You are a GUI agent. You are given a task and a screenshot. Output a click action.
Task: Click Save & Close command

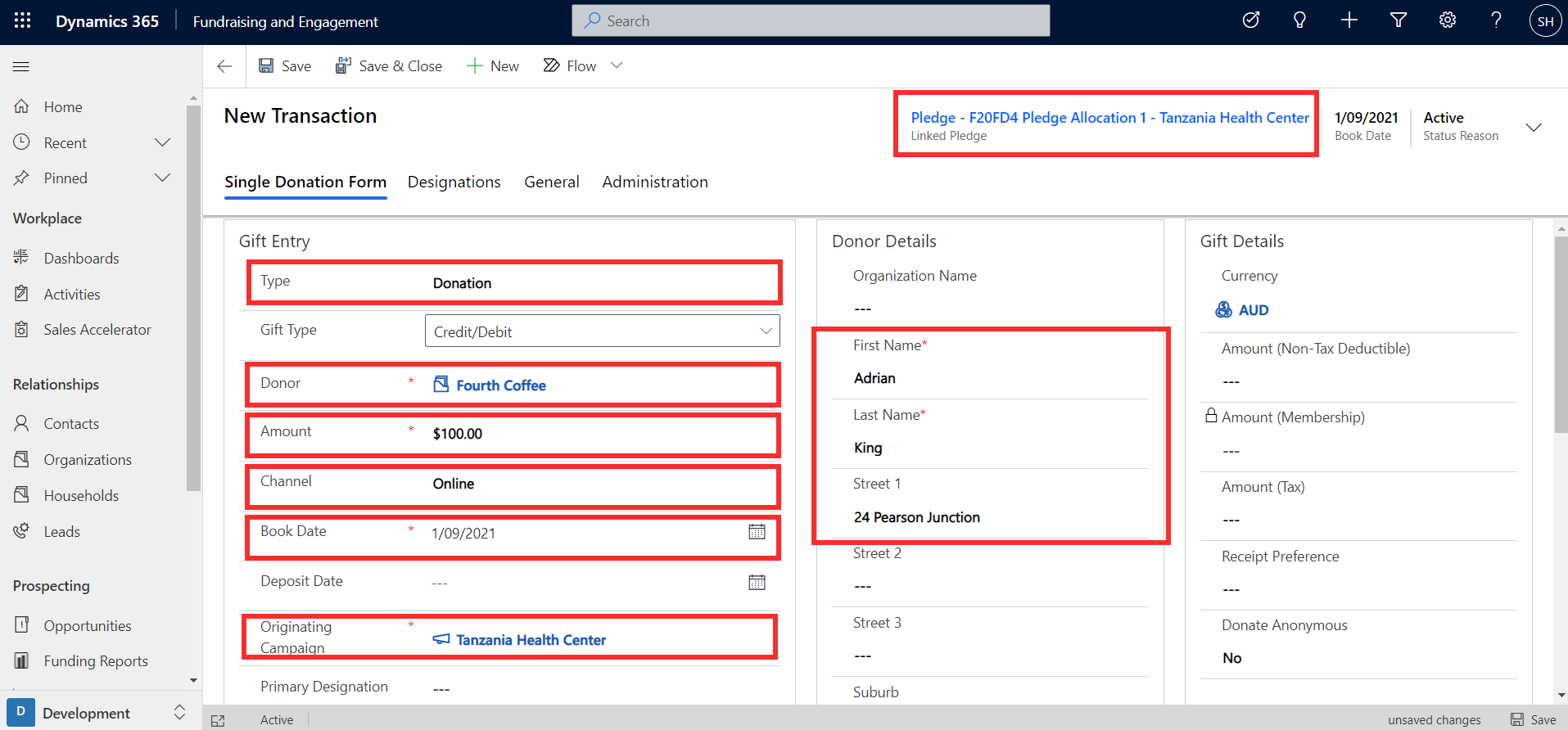tap(389, 66)
